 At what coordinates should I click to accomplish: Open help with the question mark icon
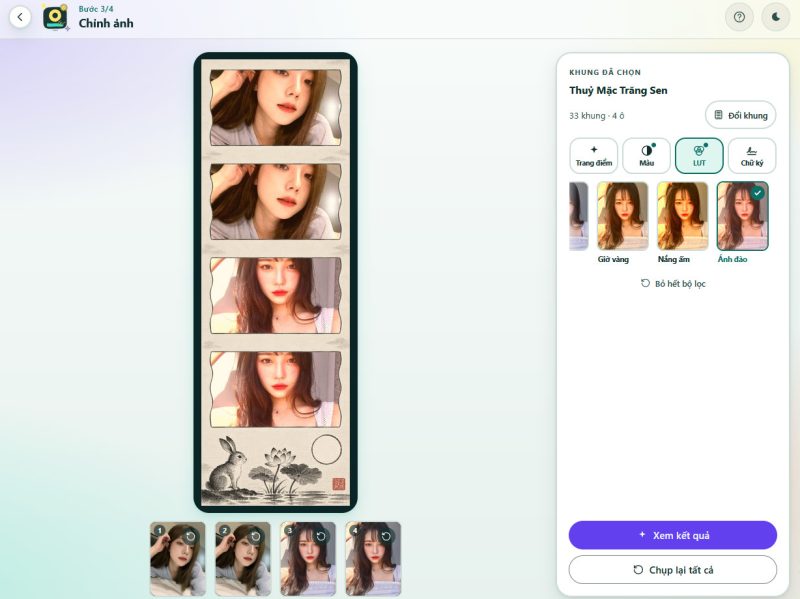coord(739,17)
